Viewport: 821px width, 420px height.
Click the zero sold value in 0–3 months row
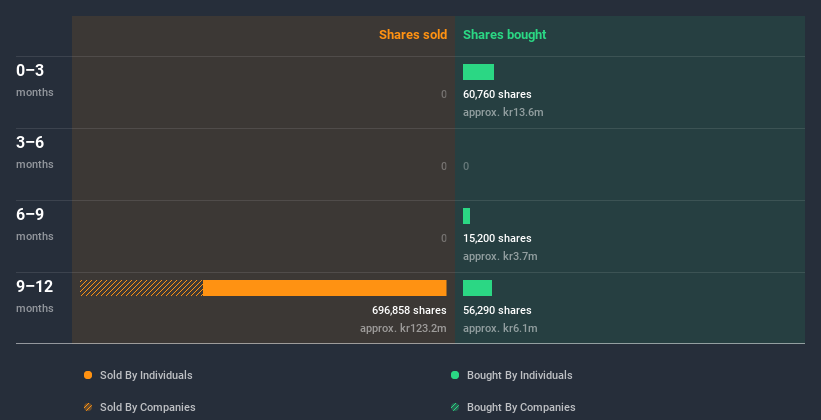pyautogui.click(x=444, y=94)
